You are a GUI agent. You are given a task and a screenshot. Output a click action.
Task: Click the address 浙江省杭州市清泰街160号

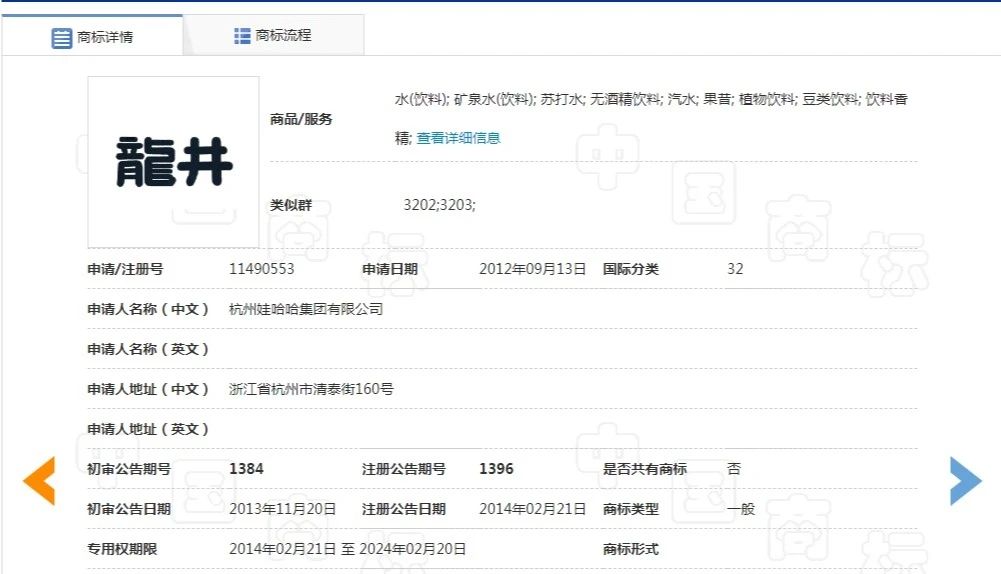[311, 389]
